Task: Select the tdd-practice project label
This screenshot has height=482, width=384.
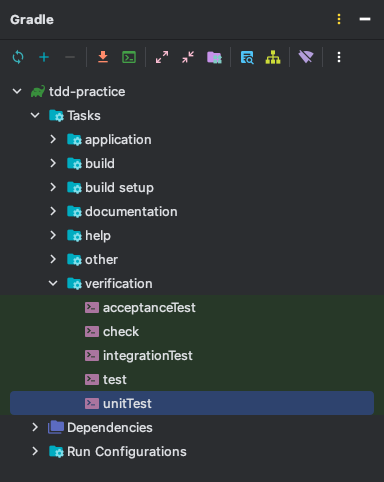Action: click(87, 92)
